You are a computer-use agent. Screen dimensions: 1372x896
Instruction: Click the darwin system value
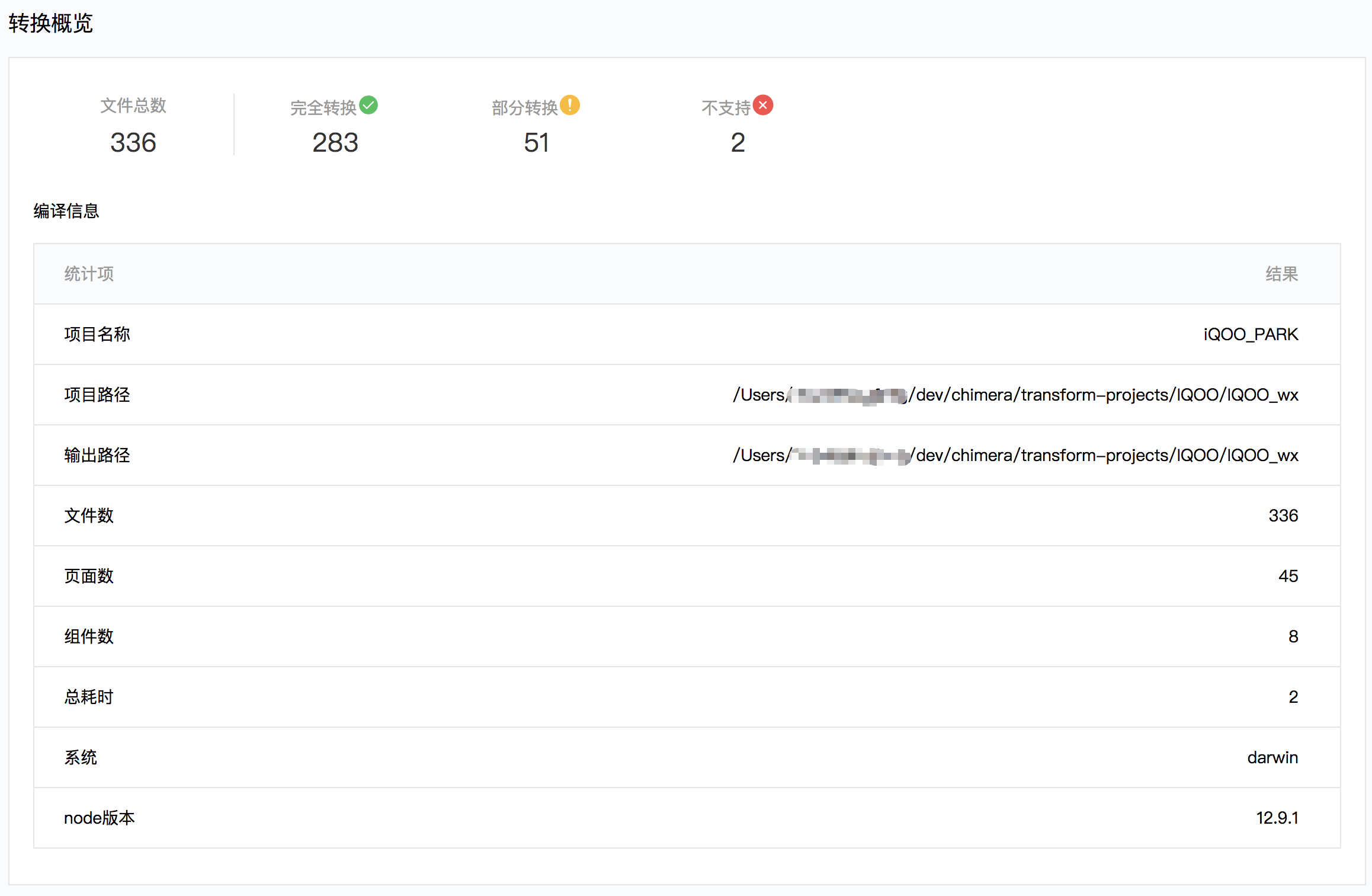click(x=1272, y=757)
